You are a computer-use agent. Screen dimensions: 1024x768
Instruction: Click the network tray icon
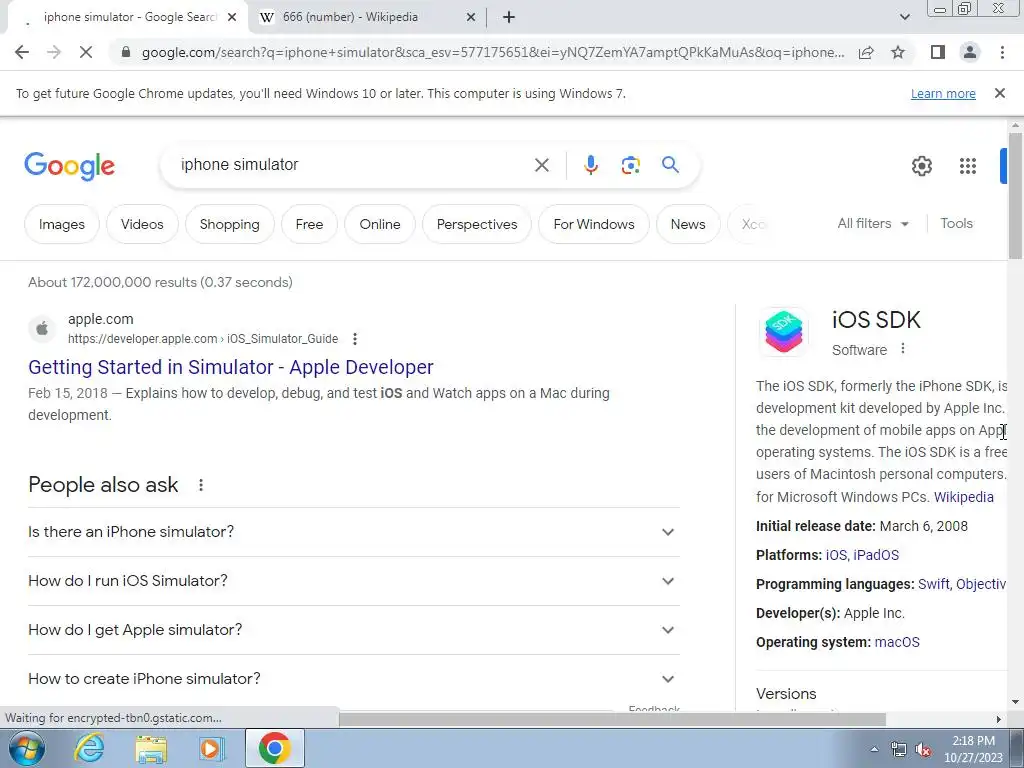(x=899, y=750)
